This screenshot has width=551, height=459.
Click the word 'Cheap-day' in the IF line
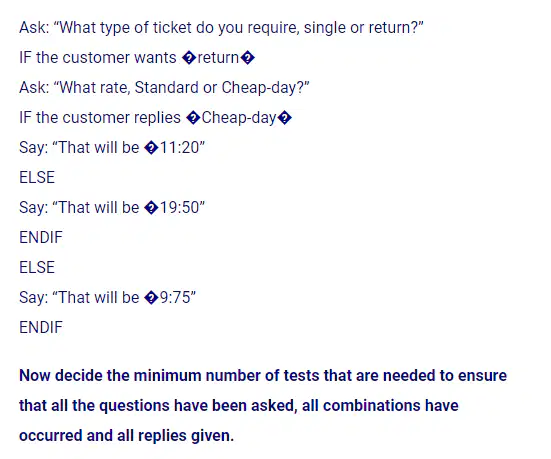coord(239,118)
